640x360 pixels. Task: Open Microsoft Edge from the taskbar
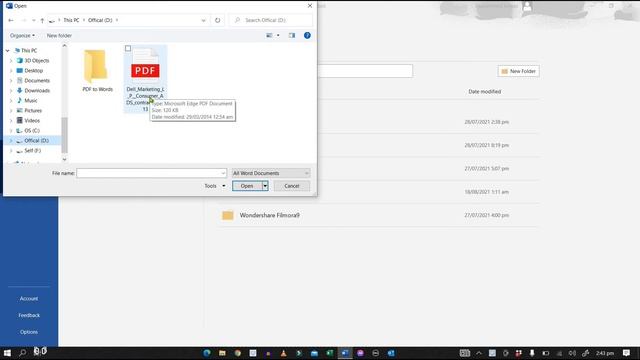pos(207,353)
